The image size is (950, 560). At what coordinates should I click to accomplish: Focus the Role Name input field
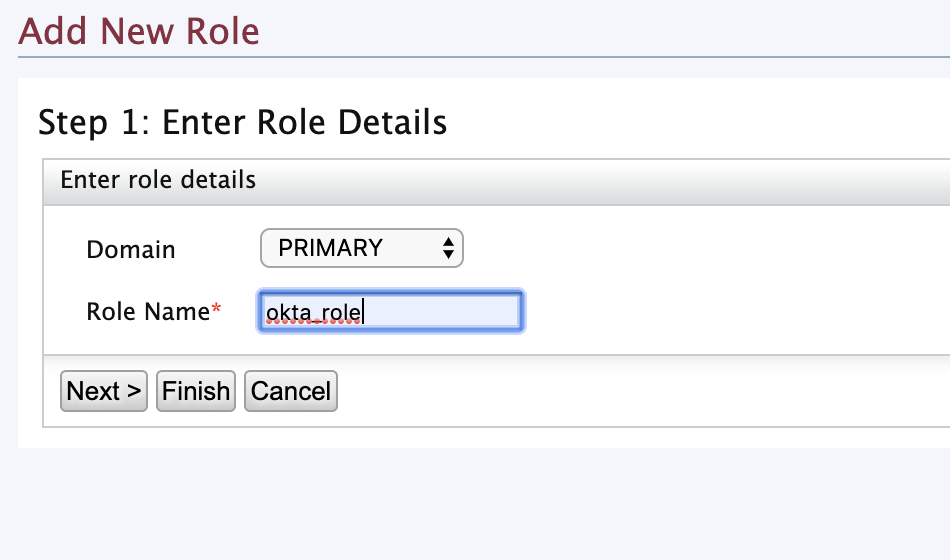click(390, 312)
